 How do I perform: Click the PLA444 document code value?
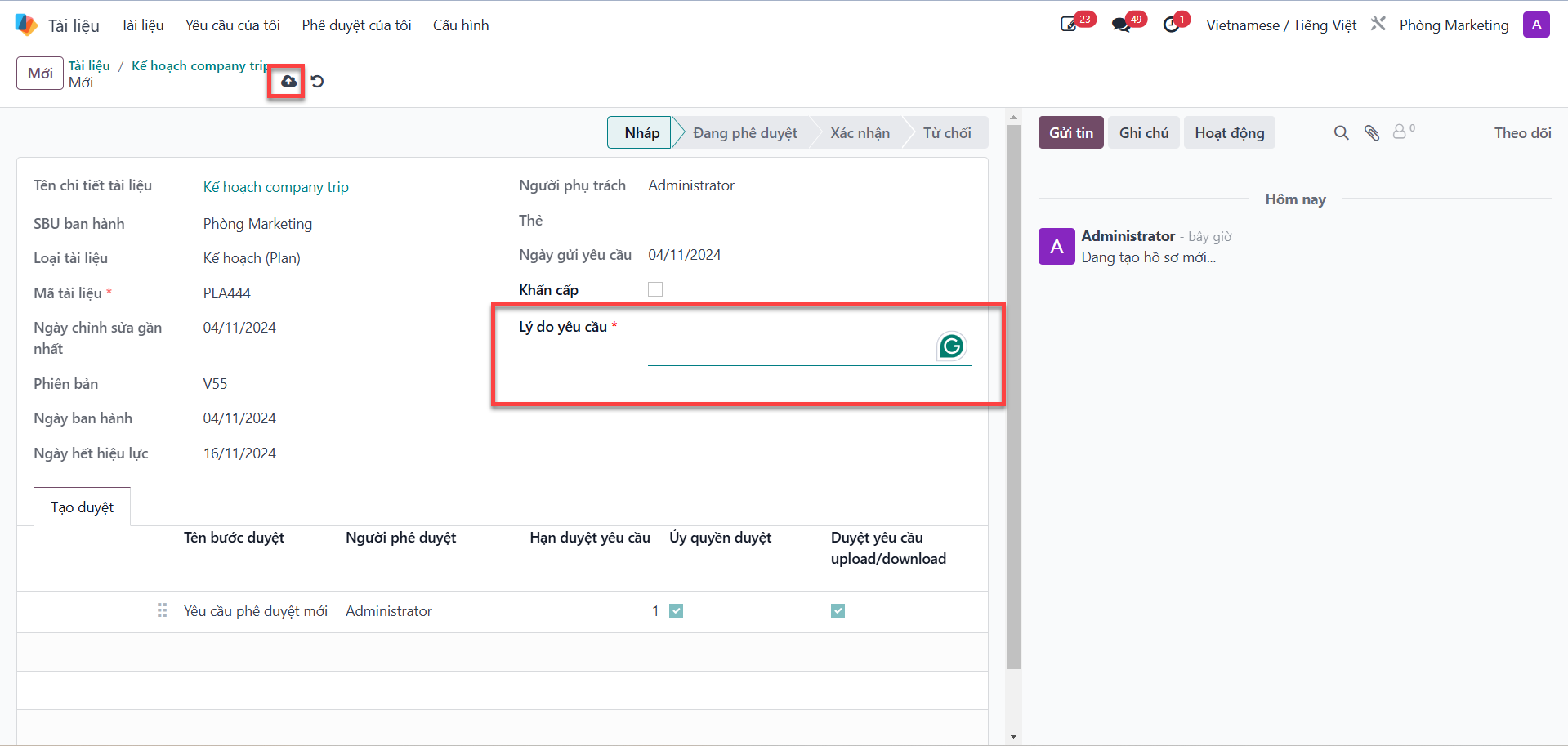coord(227,293)
